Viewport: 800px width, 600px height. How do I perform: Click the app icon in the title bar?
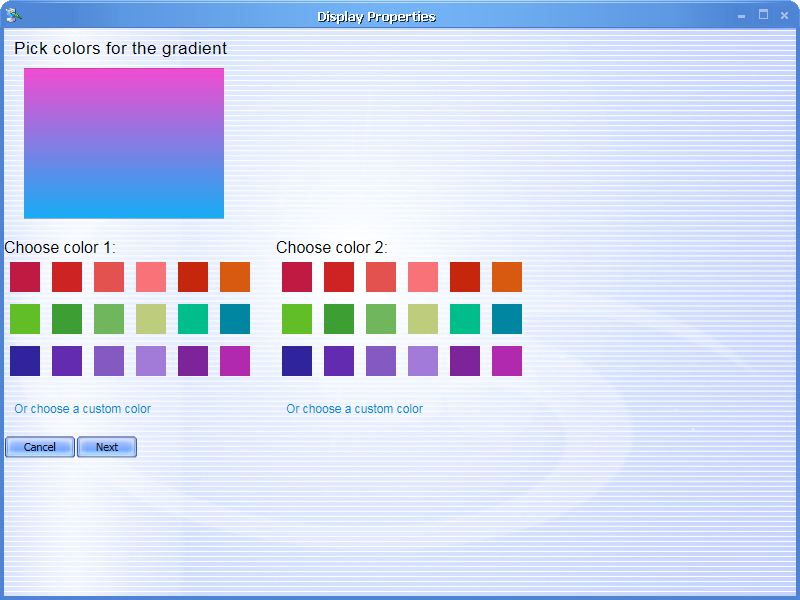(x=13, y=15)
